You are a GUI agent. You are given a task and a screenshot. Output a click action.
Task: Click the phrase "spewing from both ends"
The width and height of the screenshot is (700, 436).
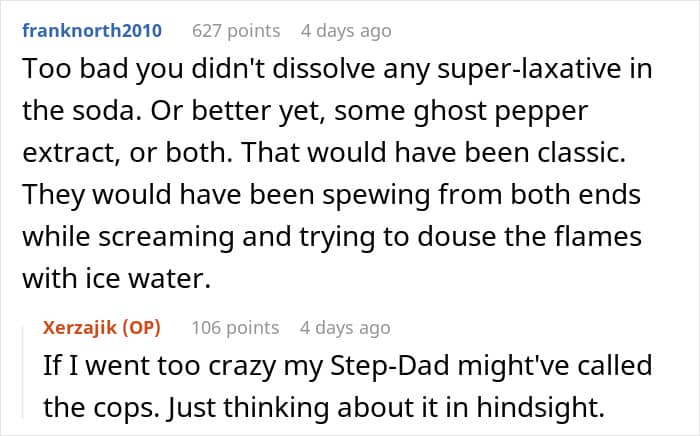coord(482,195)
